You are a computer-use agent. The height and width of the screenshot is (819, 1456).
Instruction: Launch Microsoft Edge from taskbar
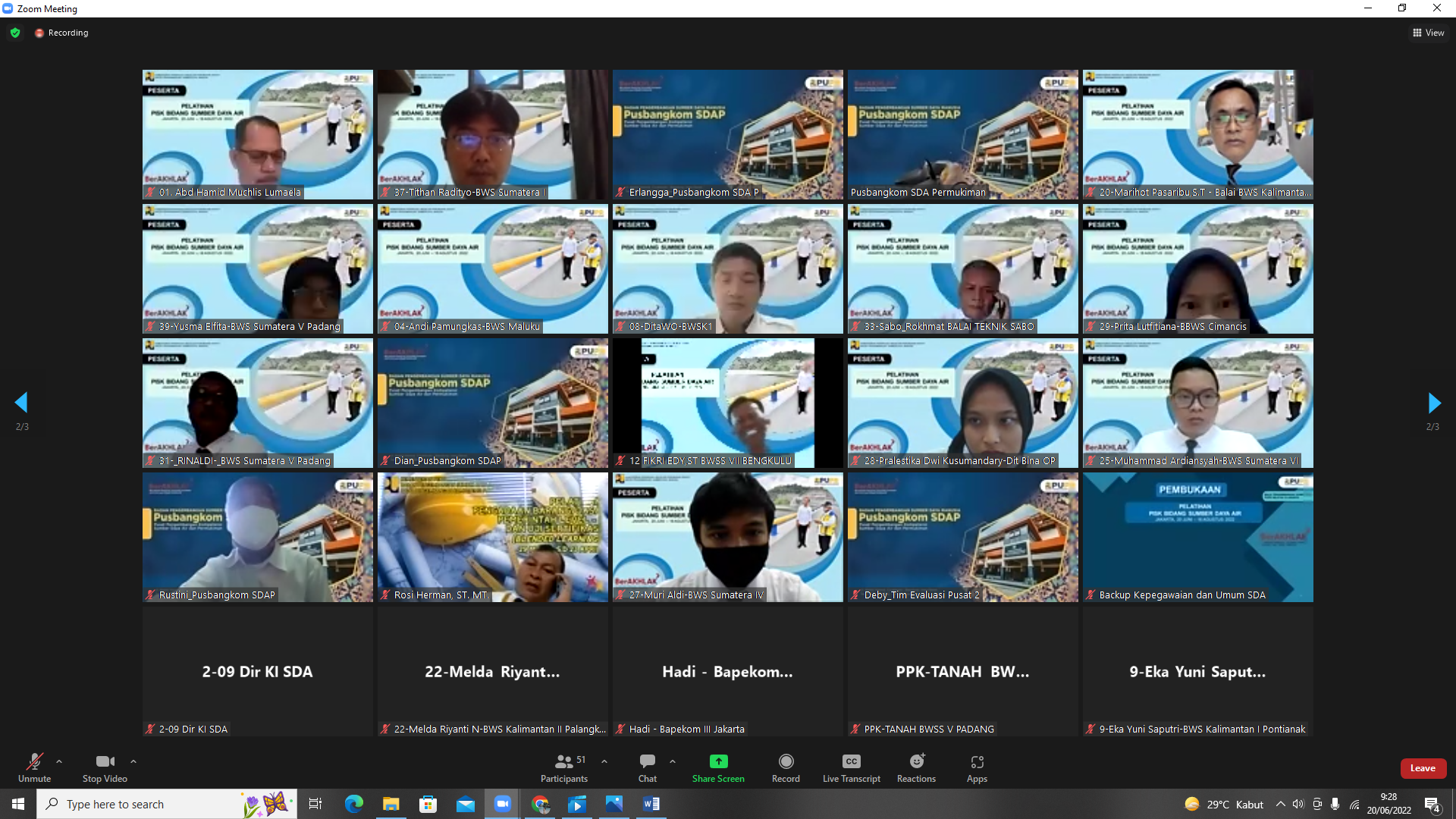[354, 804]
